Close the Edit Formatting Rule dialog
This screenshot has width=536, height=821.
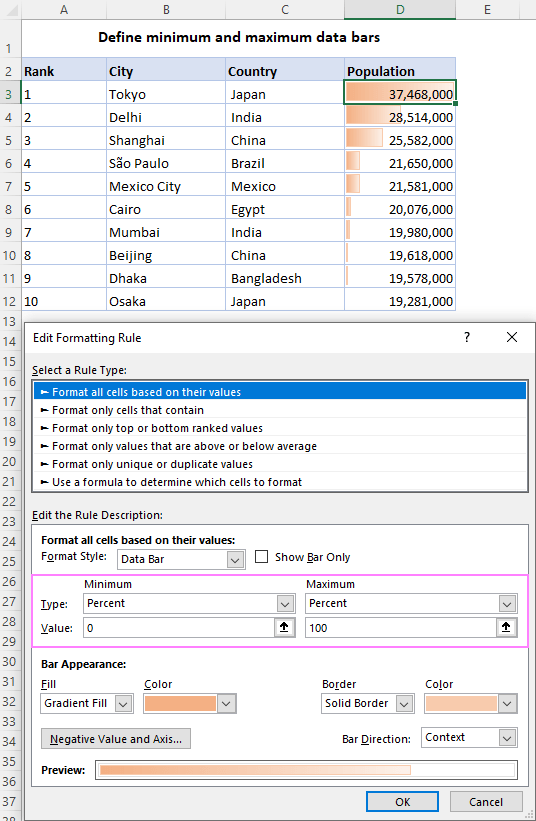coord(512,337)
